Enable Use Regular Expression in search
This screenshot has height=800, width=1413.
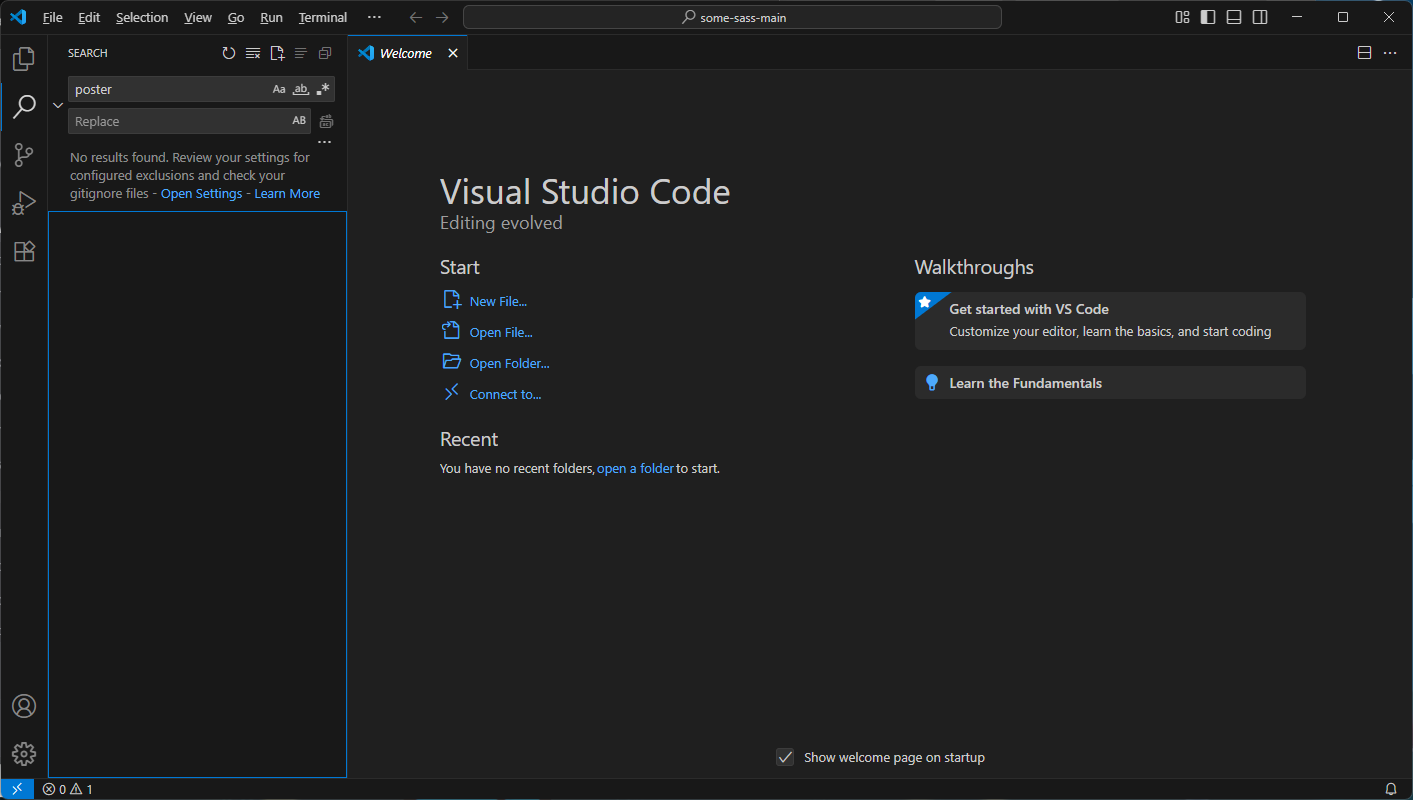[323, 89]
